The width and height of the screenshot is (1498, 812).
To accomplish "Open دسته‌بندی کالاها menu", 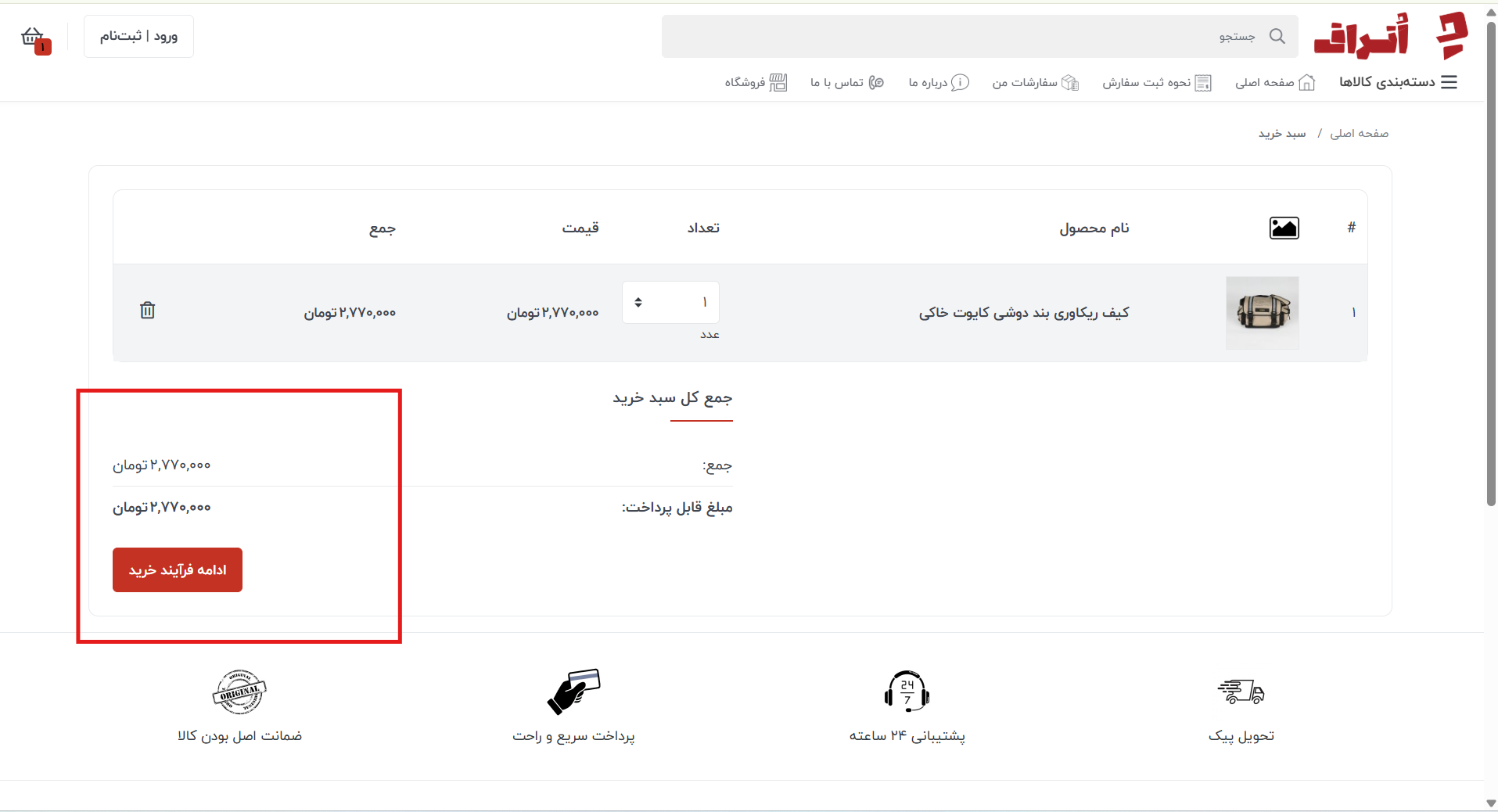I will pos(1387,82).
